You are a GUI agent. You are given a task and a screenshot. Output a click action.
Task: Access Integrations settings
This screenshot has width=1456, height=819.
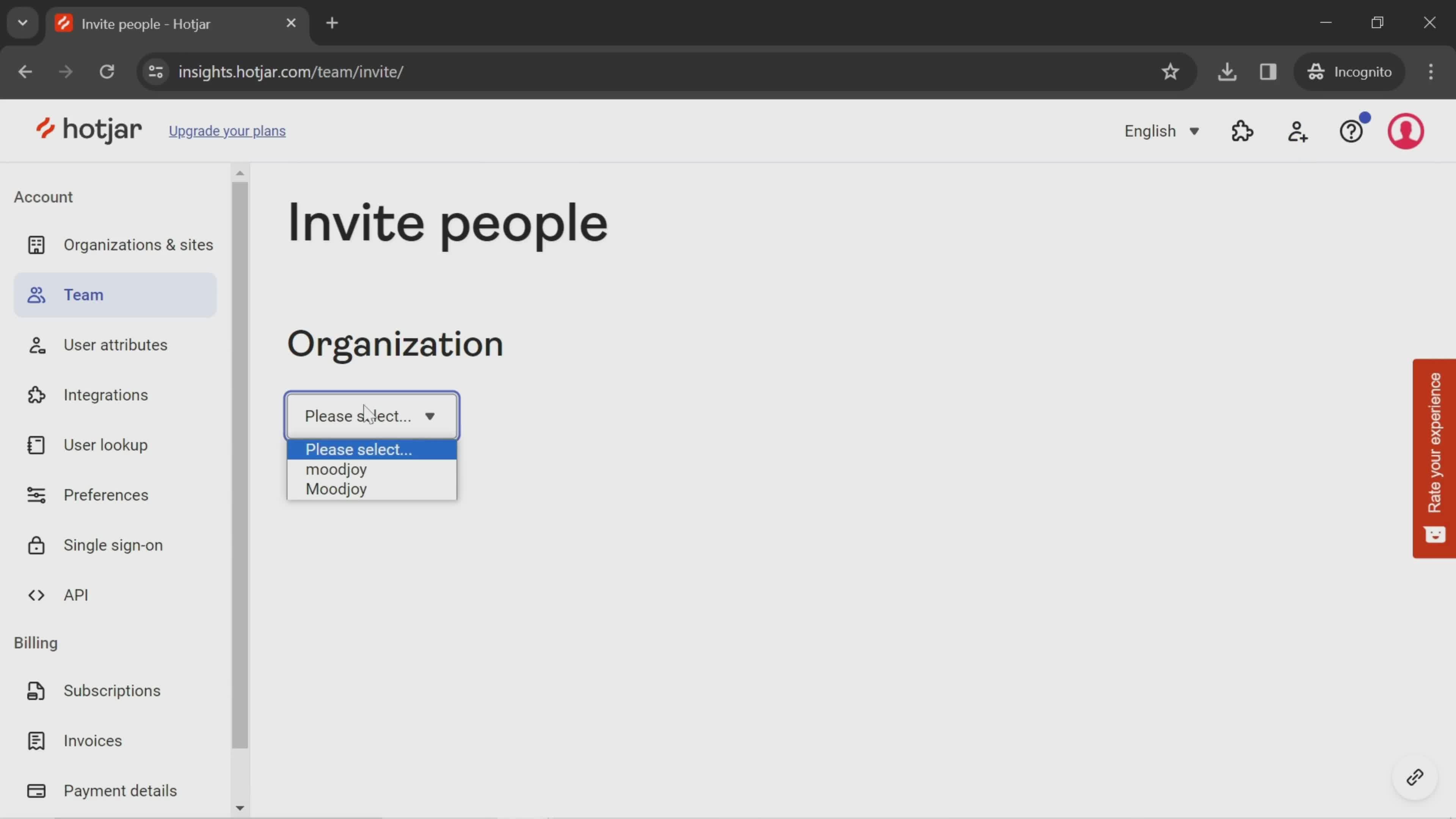(x=105, y=394)
